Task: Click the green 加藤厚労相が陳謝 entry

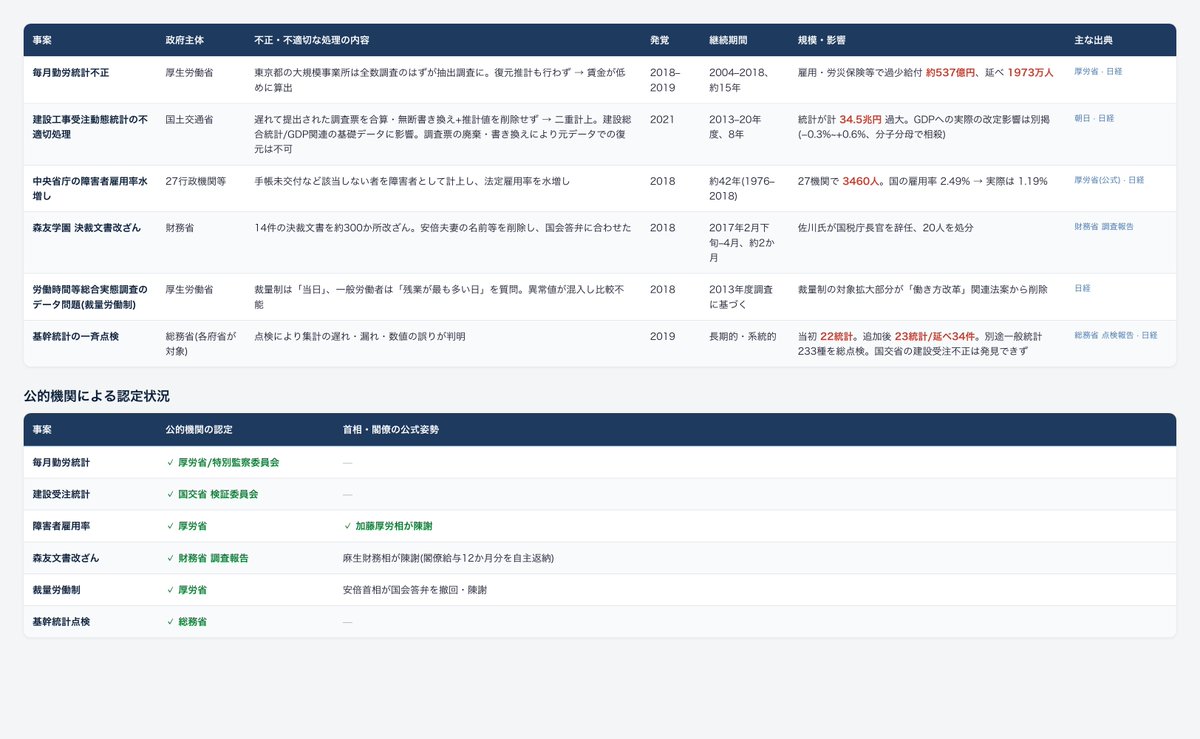Action: coord(388,526)
